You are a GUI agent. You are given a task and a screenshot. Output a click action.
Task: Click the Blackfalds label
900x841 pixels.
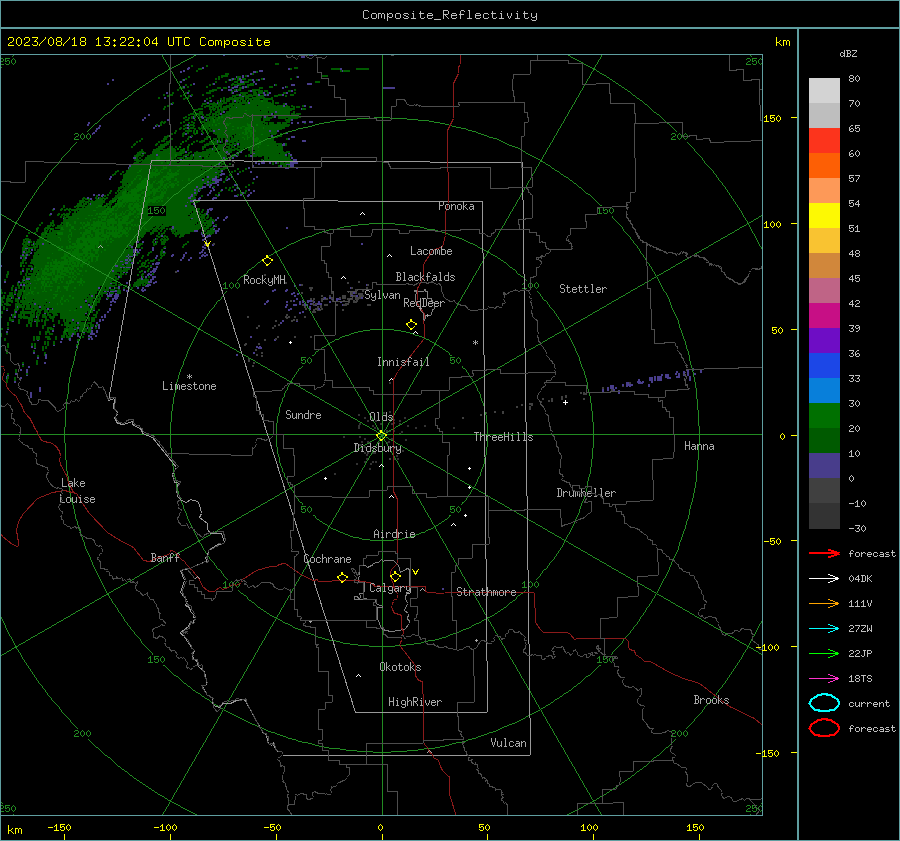pos(425,277)
